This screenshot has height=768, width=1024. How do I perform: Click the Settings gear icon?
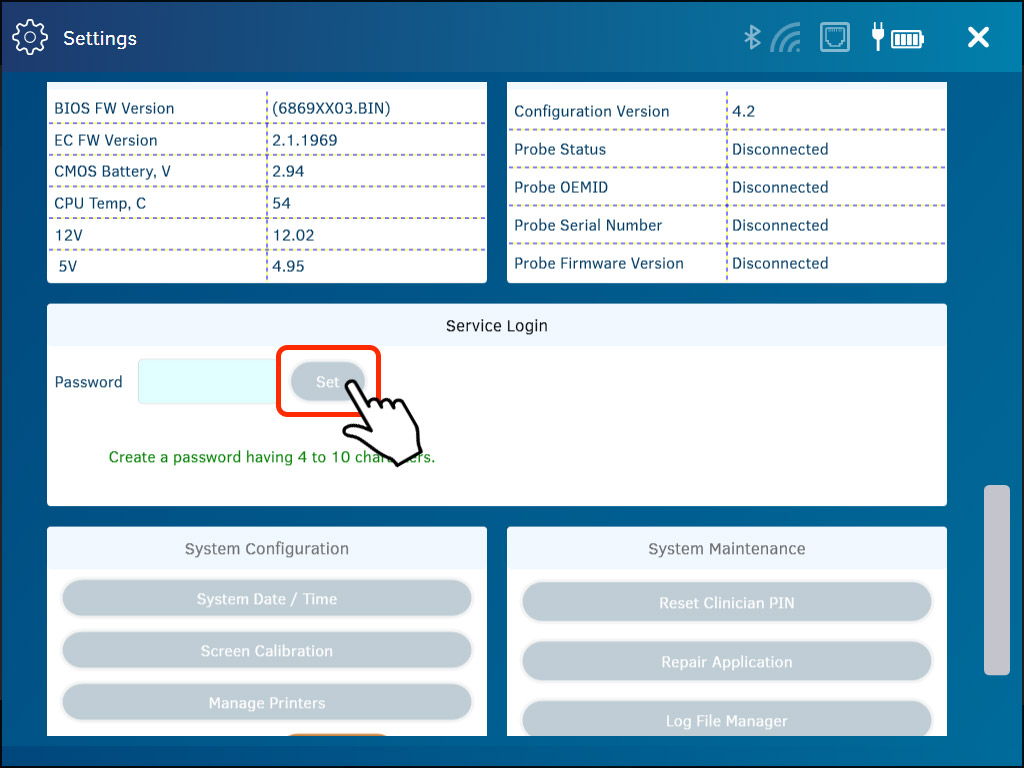tap(30, 36)
